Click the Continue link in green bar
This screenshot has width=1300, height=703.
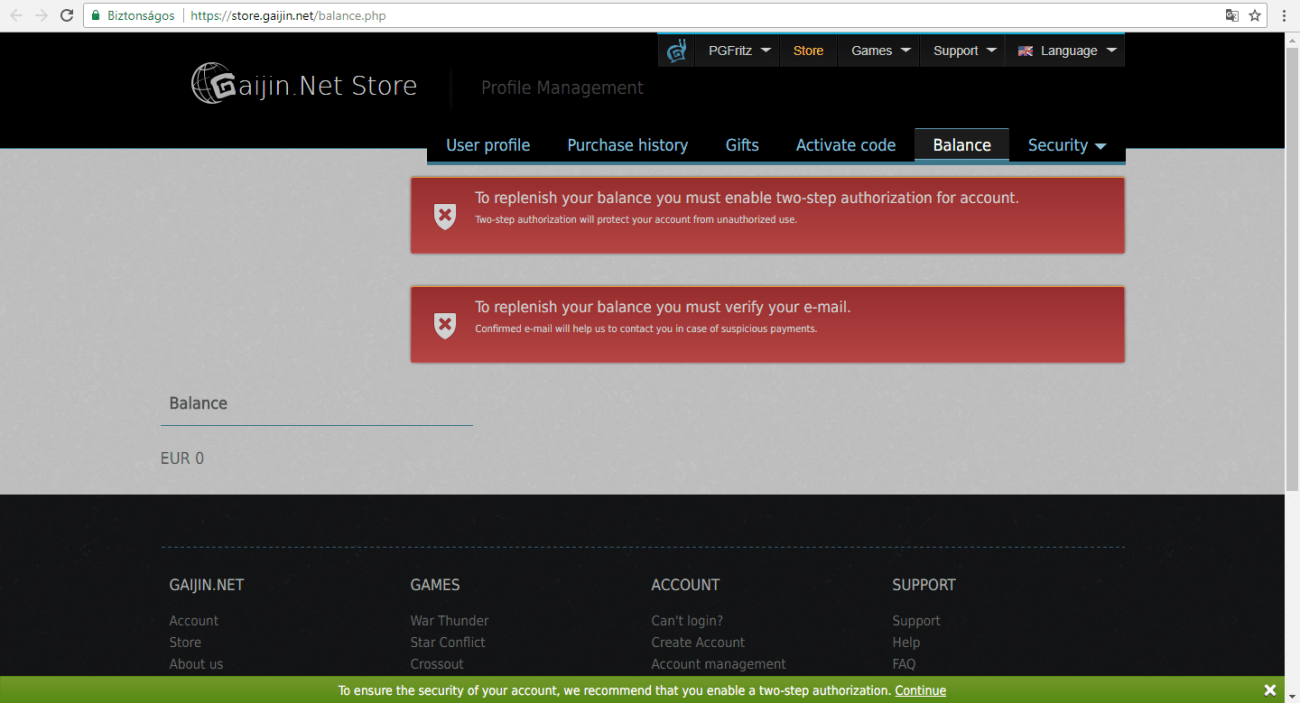pos(920,691)
